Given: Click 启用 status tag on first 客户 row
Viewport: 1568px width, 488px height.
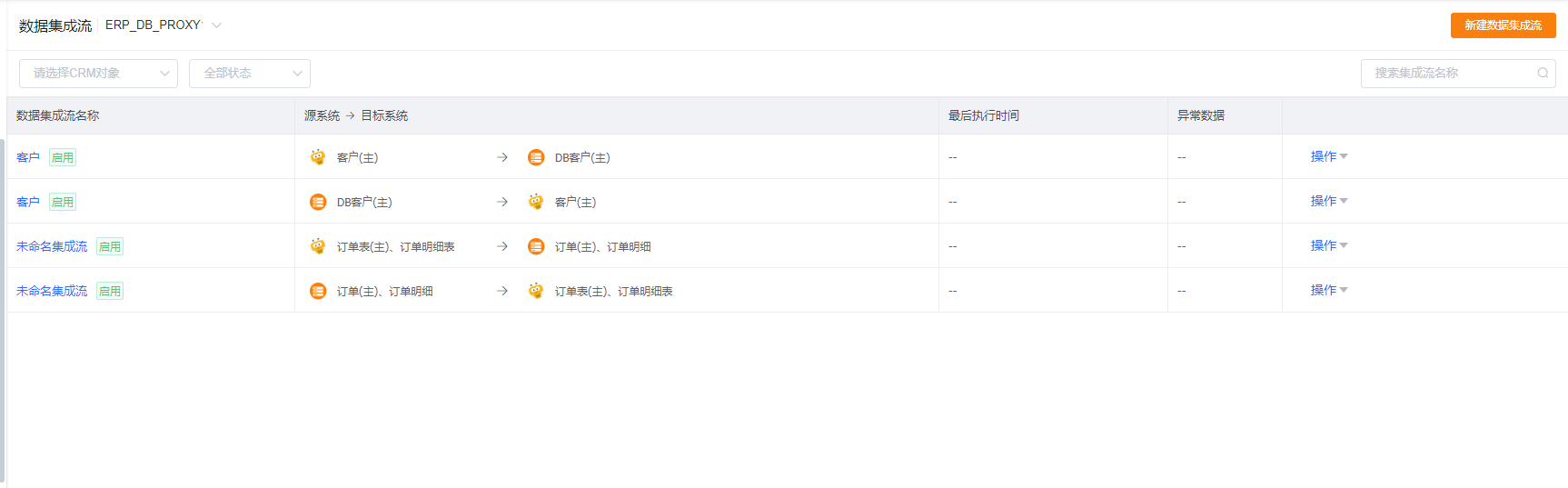Looking at the screenshot, I should point(63,157).
